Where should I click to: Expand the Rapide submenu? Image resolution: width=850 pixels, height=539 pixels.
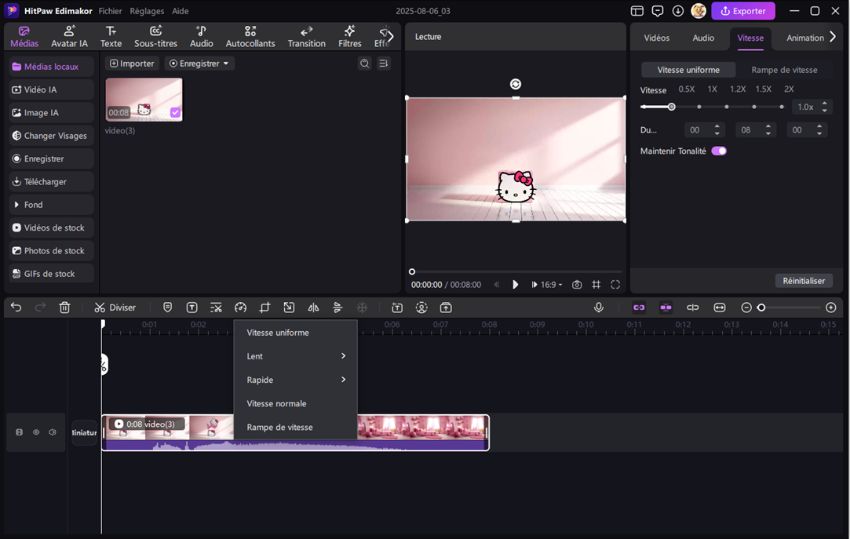295,380
